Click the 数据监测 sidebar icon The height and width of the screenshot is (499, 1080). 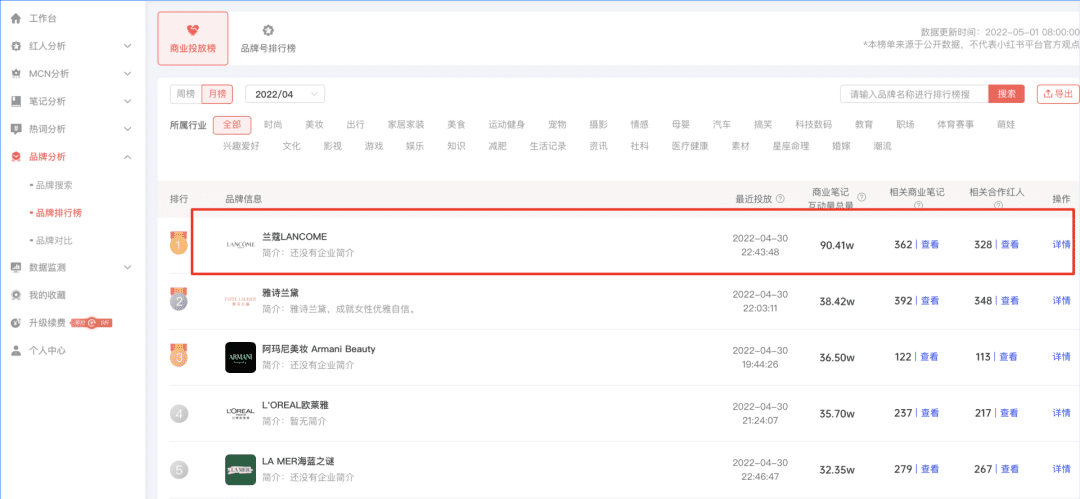pos(17,267)
